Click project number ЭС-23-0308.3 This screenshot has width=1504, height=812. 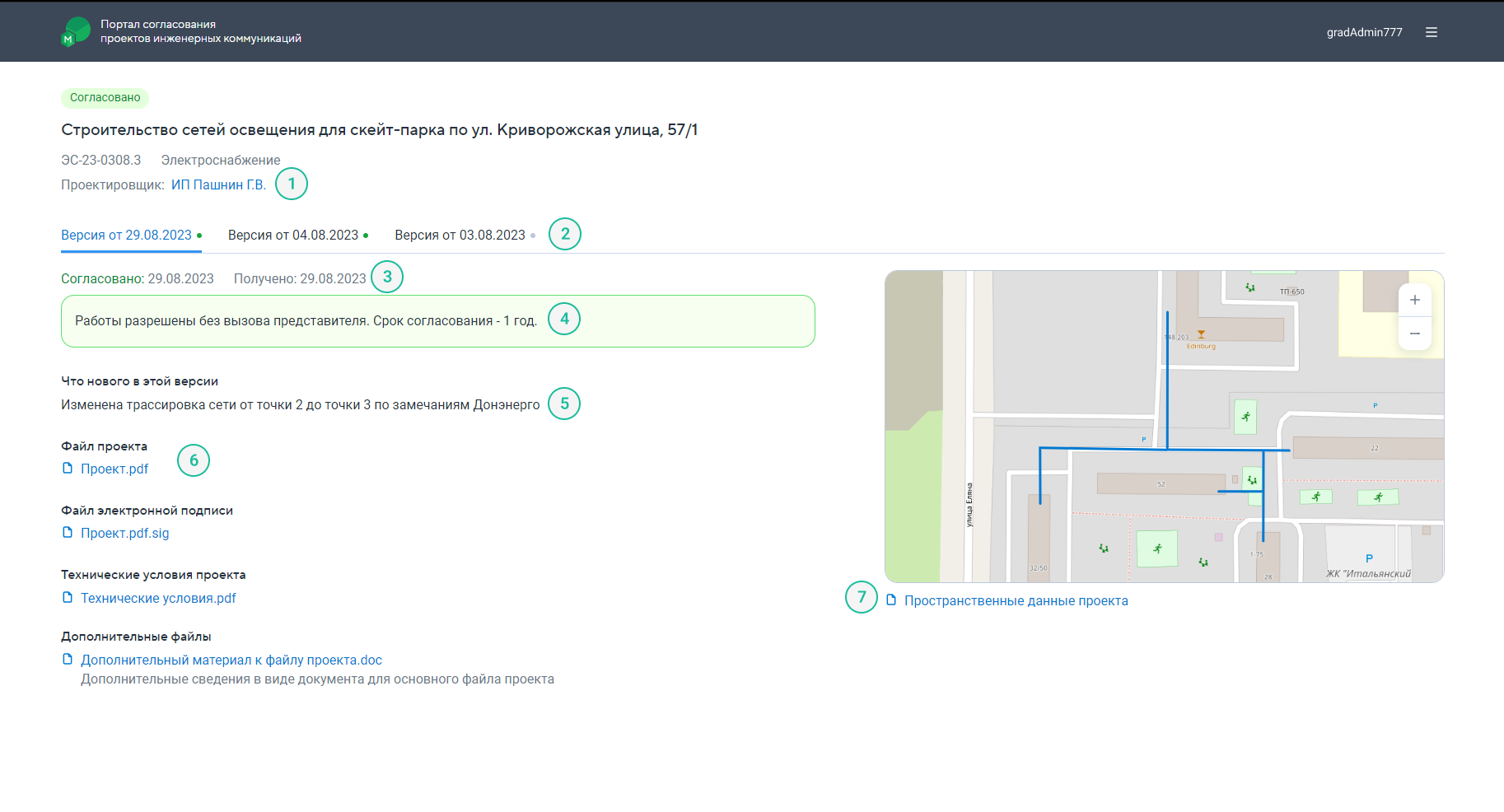[100, 160]
